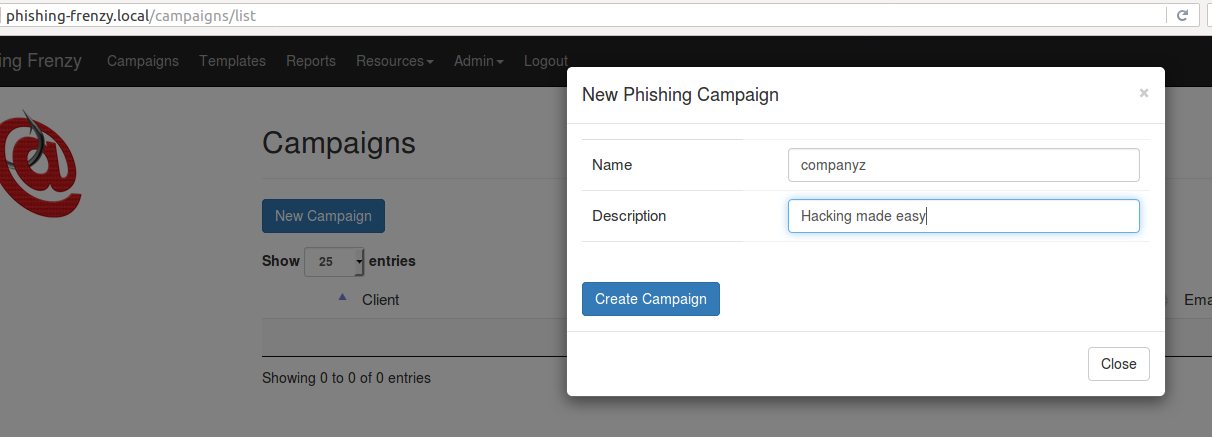Click the Create Campaign button
This screenshot has height=437, width=1212.
[x=651, y=299]
